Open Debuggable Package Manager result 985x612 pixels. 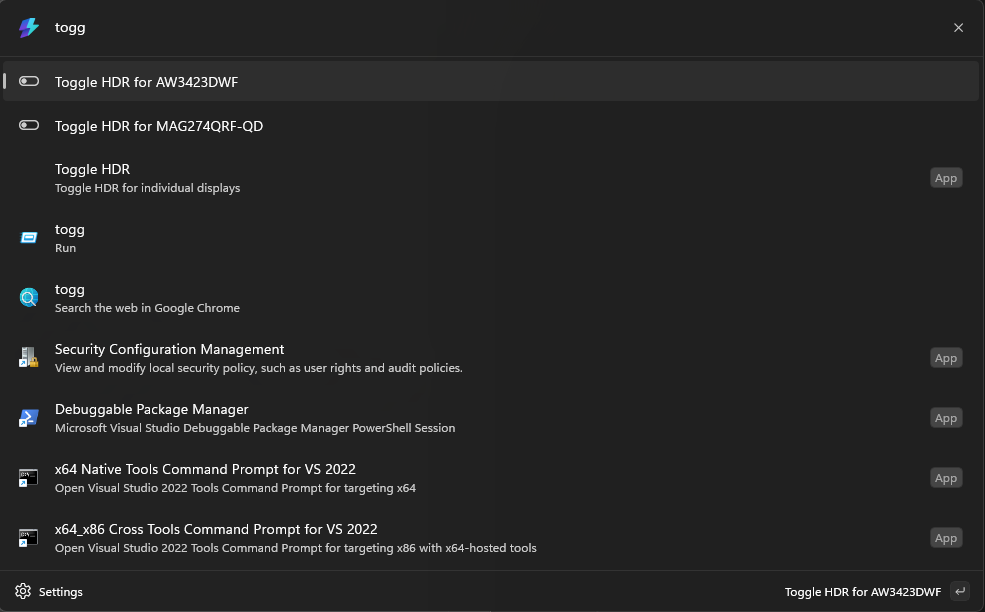coord(491,418)
